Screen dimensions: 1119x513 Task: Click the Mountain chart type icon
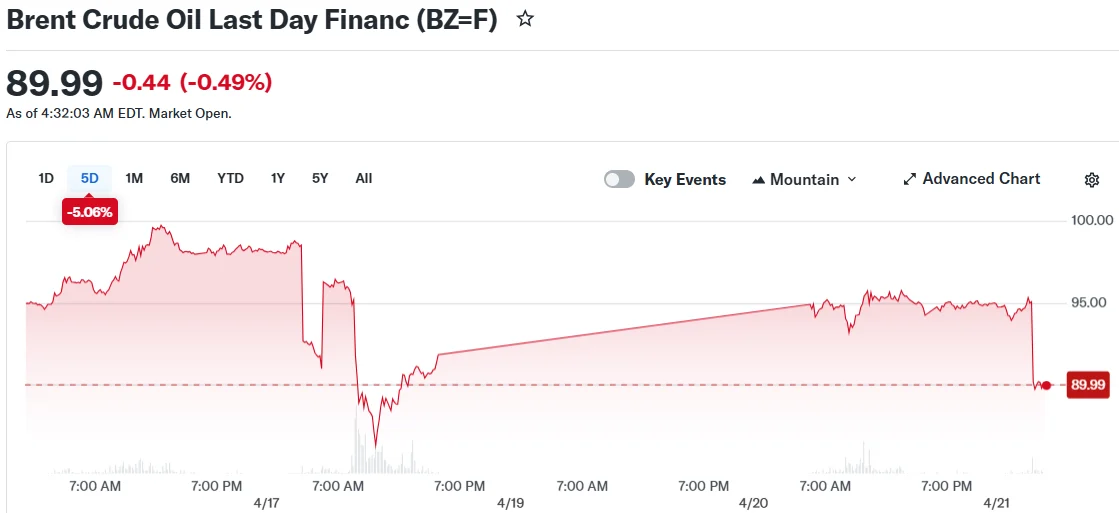click(x=759, y=180)
